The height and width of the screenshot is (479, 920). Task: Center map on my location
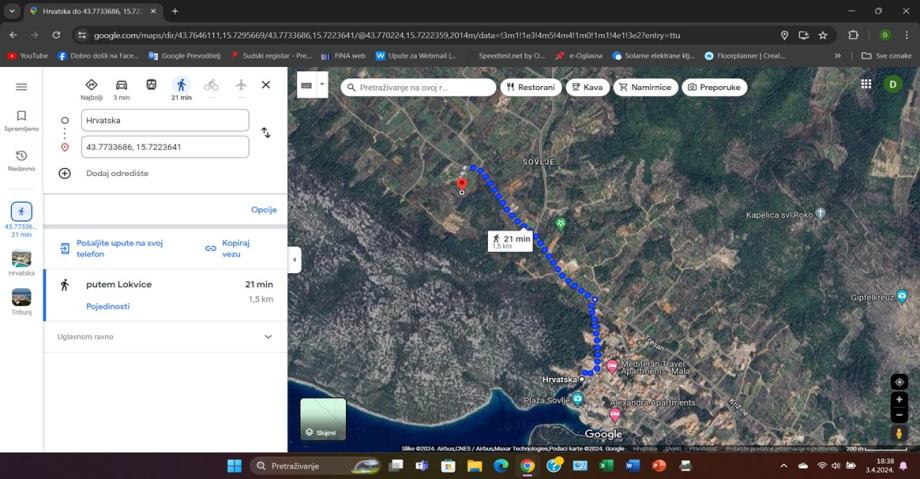coord(899,382)
